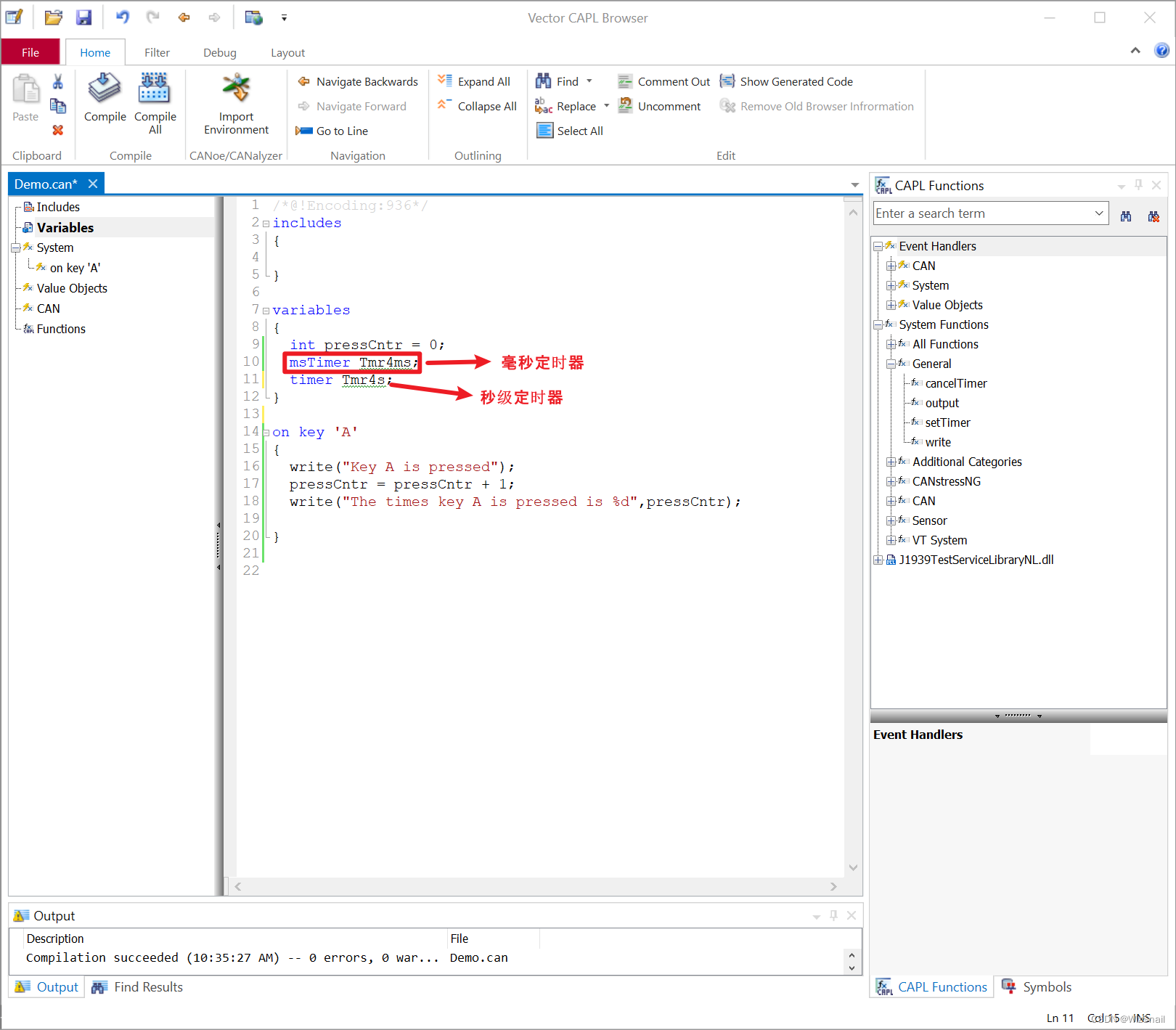Close the Demo.can* tab
Viewport: 1176px width, 1030px height.
[x=93, y=184]
